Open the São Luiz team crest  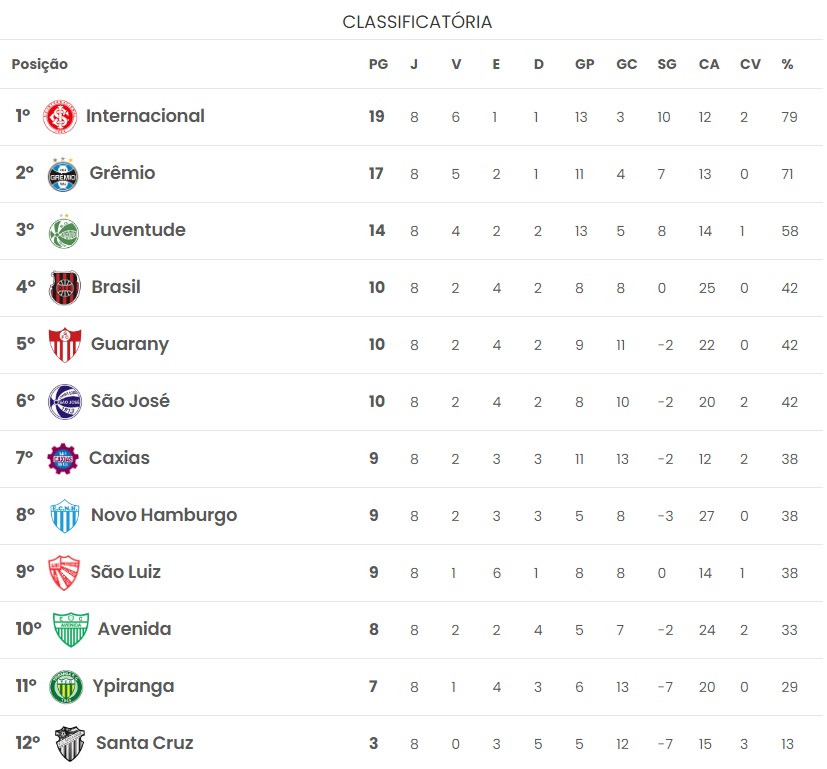(x=64, y=572)
